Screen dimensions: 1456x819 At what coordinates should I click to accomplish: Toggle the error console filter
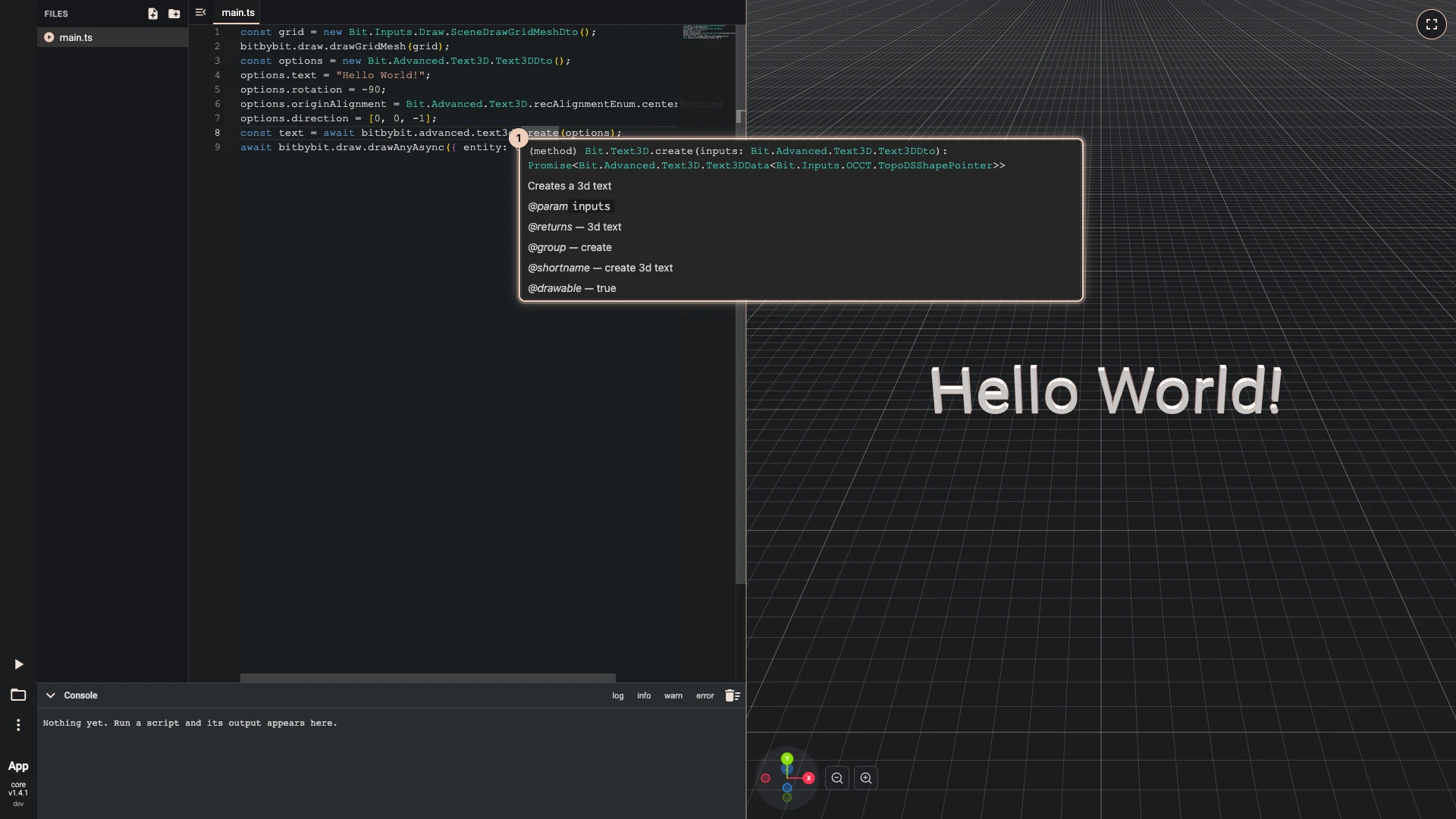(705, 695)
